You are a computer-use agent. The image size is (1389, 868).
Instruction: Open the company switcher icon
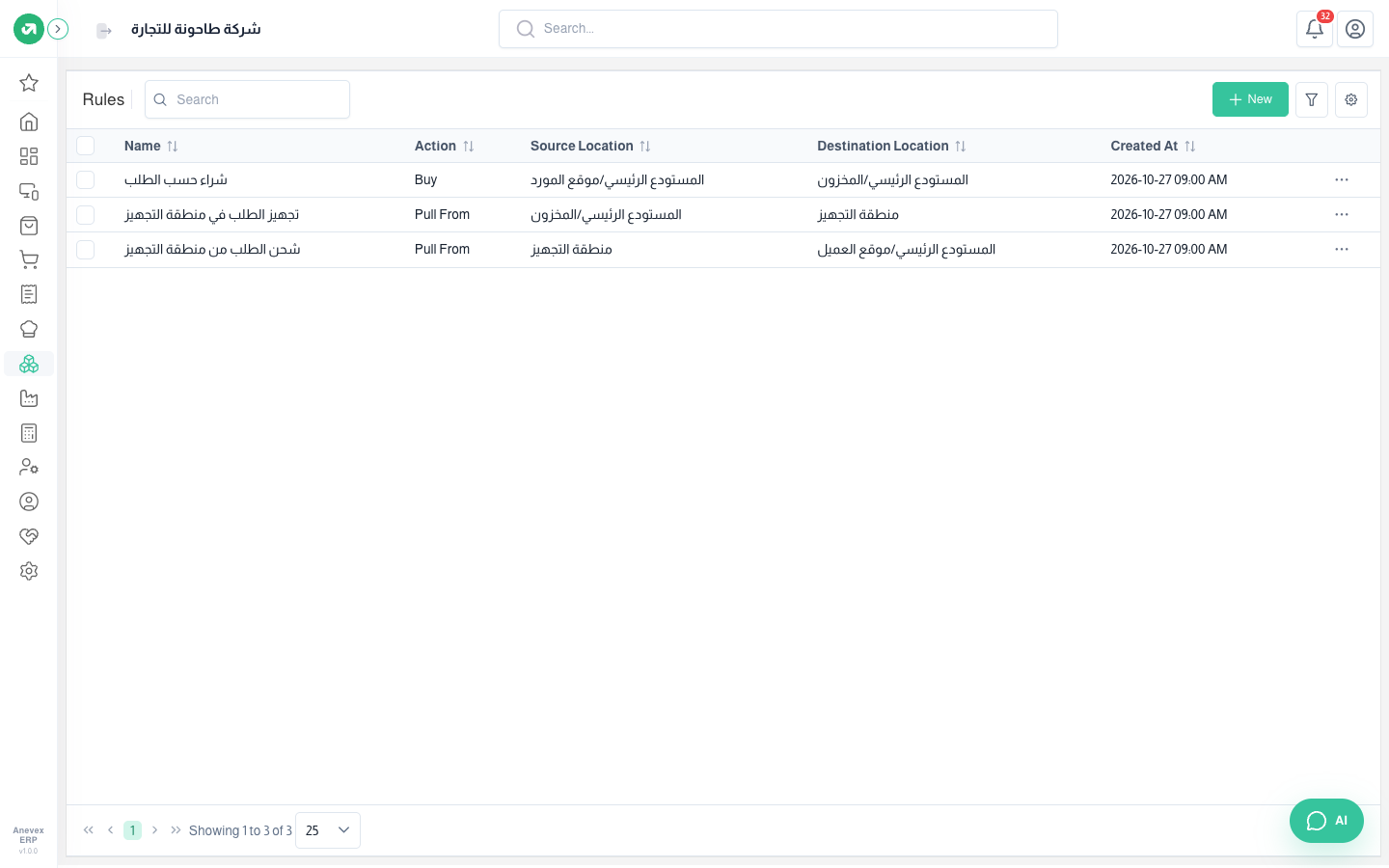click(x=104, y=31)
